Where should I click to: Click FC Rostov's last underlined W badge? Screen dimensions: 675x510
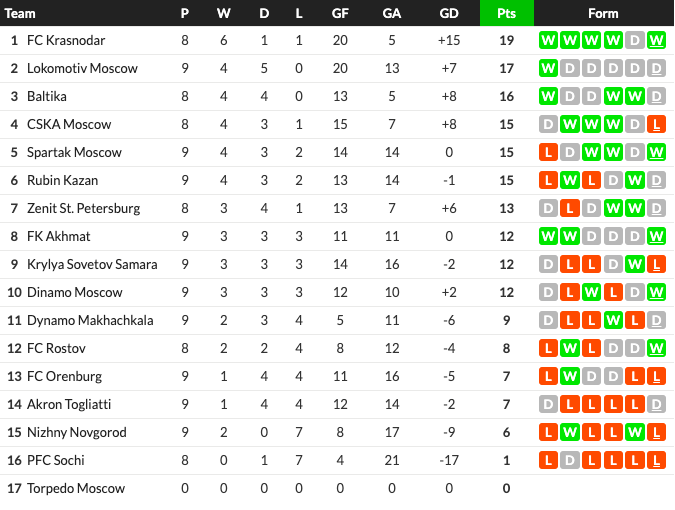pyautogui.click(x=656, y=349)
